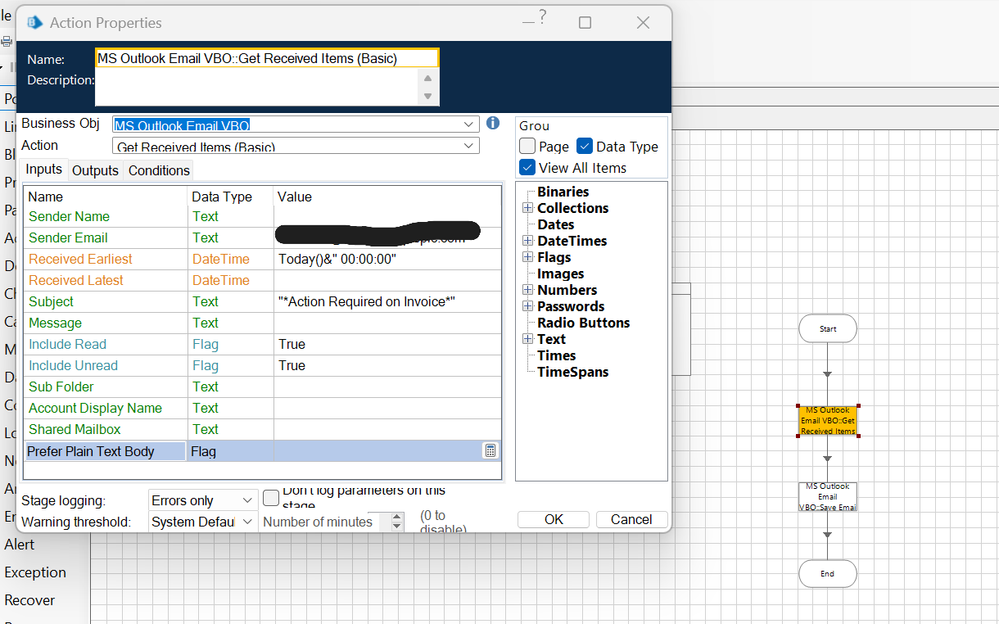
Task: Click the OK button
Action: (553, 519)
